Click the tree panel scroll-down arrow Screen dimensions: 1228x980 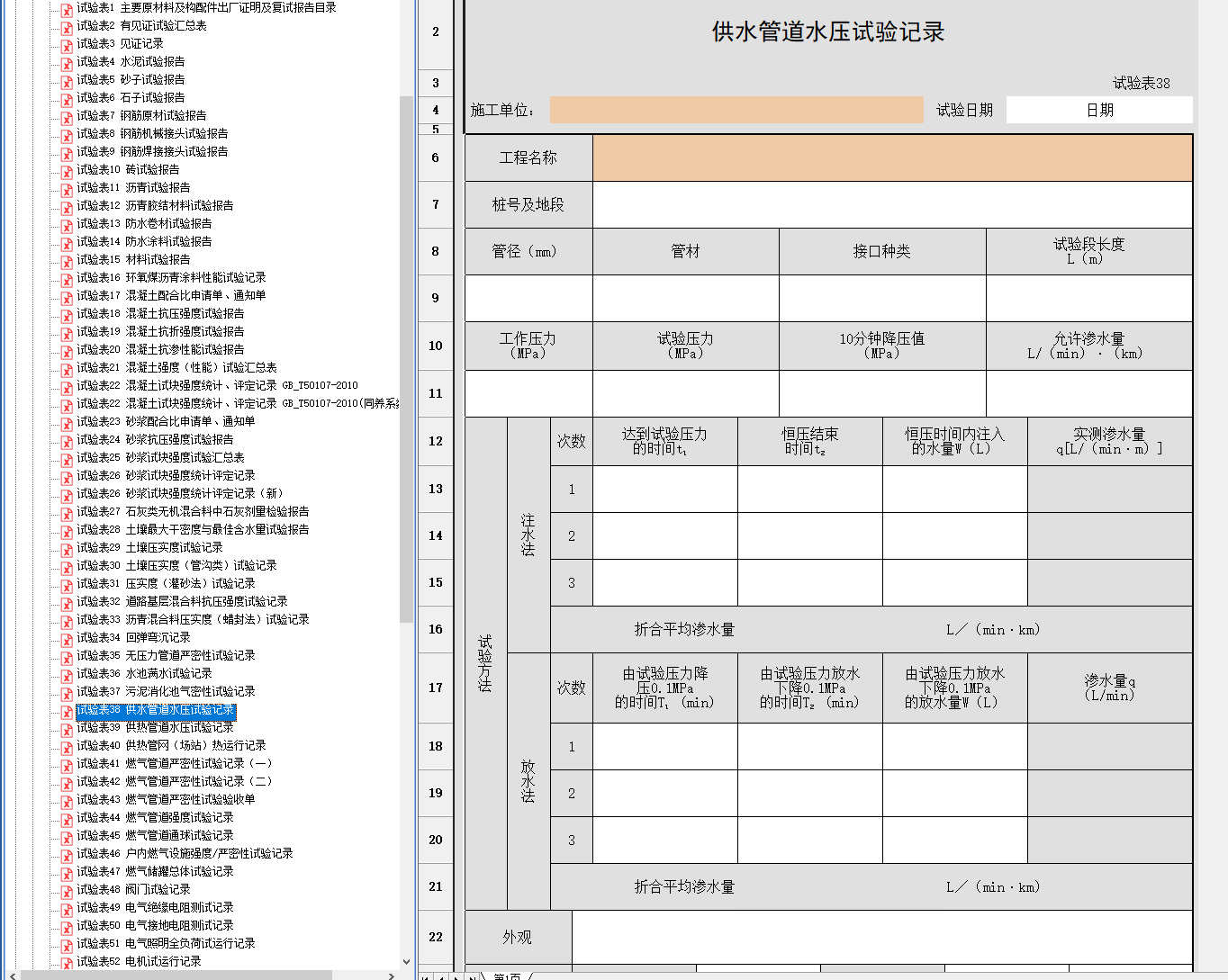point(406,961)
